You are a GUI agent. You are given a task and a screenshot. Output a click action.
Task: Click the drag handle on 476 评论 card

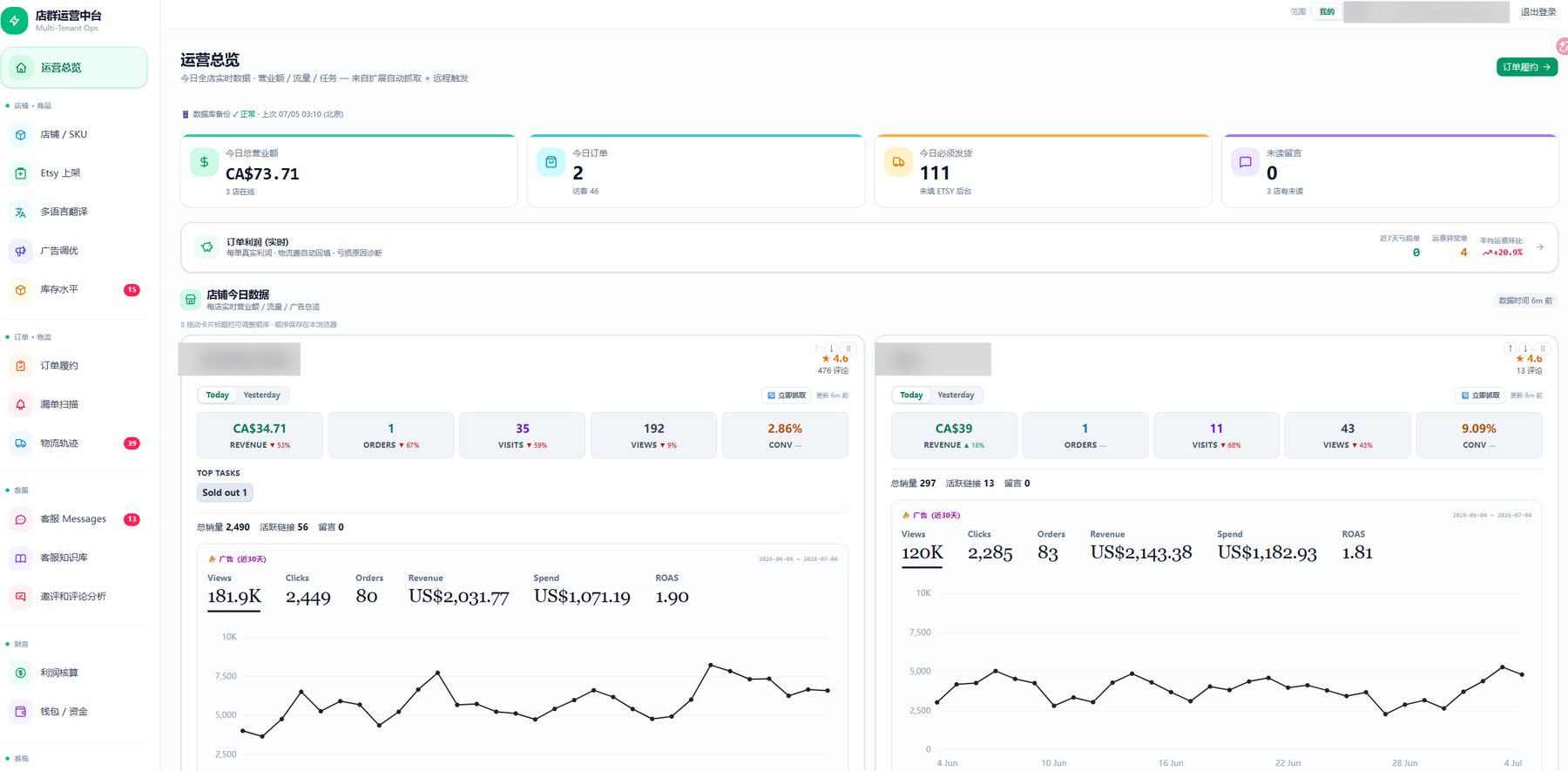[848, 348]
